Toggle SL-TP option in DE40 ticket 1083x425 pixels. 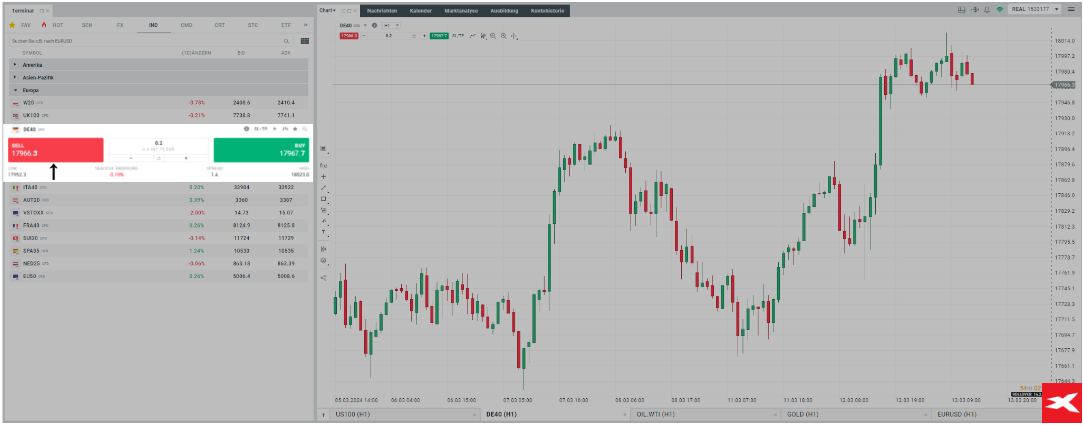pos(260,129)
